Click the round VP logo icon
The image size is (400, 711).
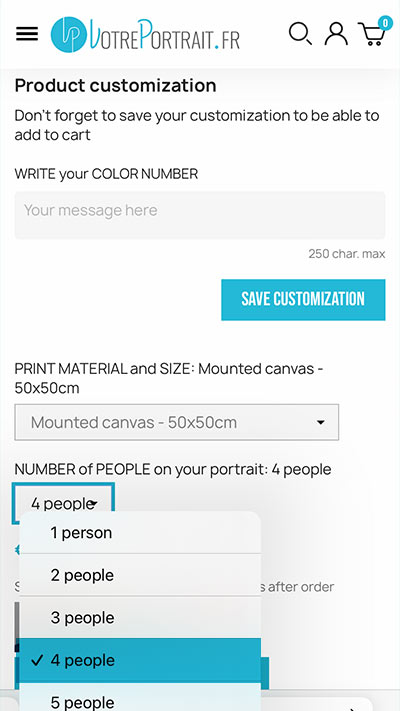point(68,34)
